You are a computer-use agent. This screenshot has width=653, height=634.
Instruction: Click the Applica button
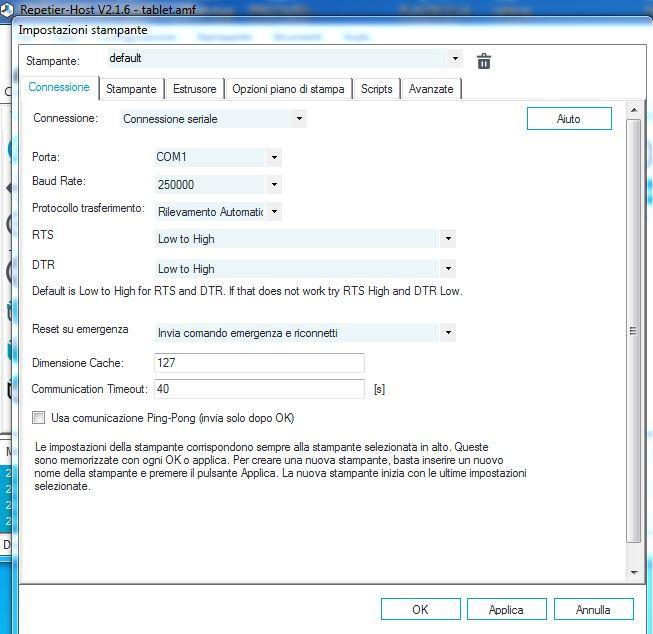tap(506, 609)
